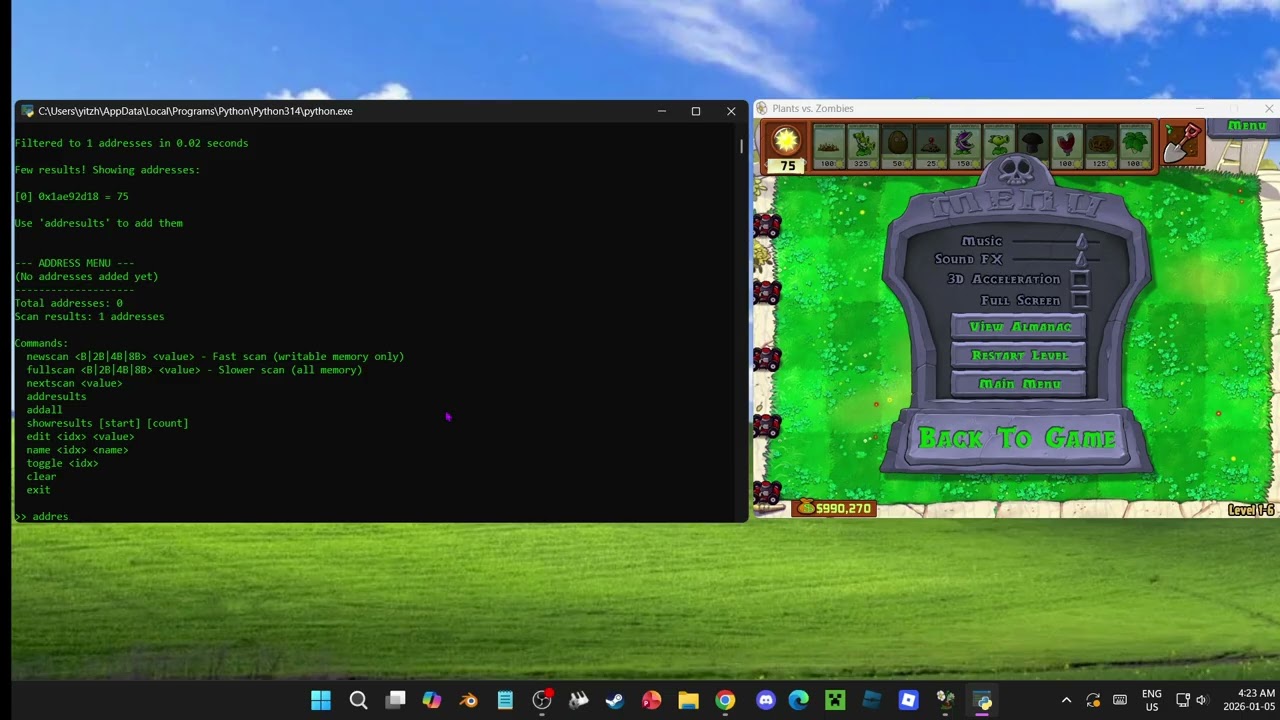Viewport: 1280px width, 720px height.
Task: Open Roblox from the taskbar
Action: click(908, 700)
